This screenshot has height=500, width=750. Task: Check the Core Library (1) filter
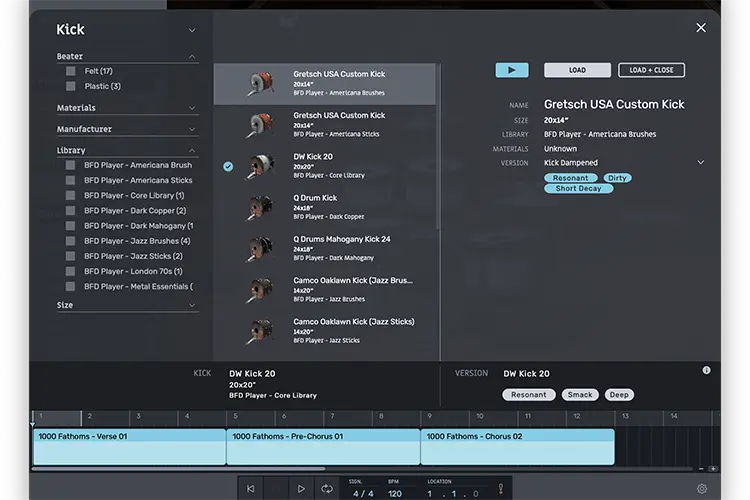(70, 195)
